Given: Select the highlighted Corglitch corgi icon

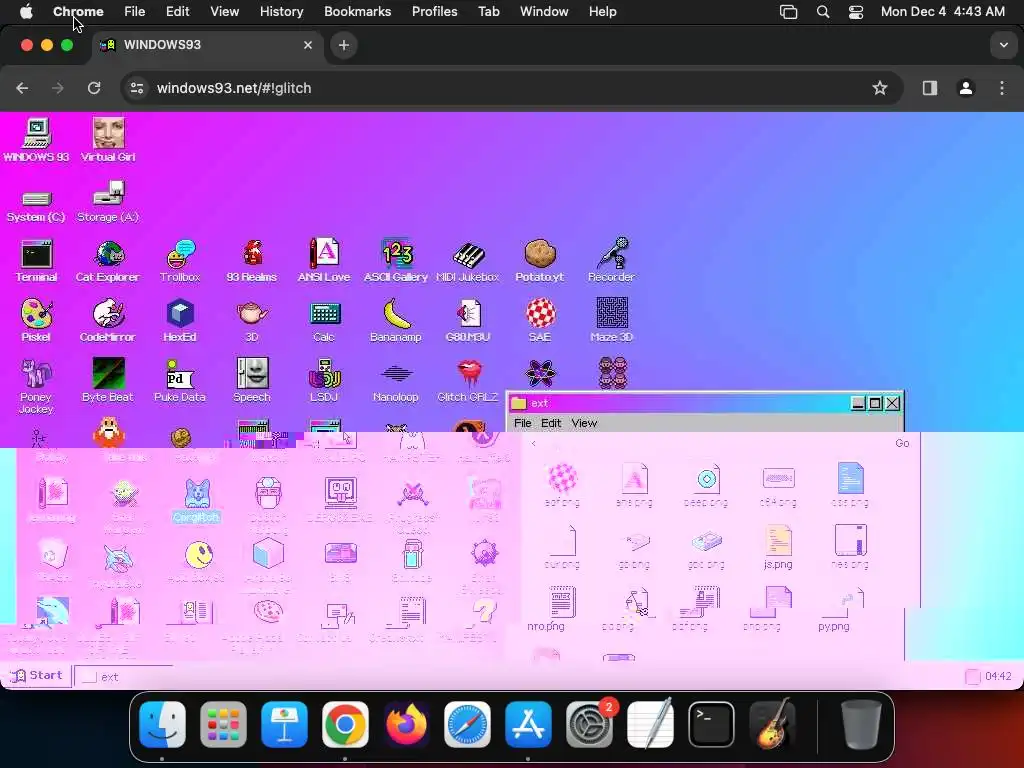Looking at the screenshot, I should click(x=197, y=501).
